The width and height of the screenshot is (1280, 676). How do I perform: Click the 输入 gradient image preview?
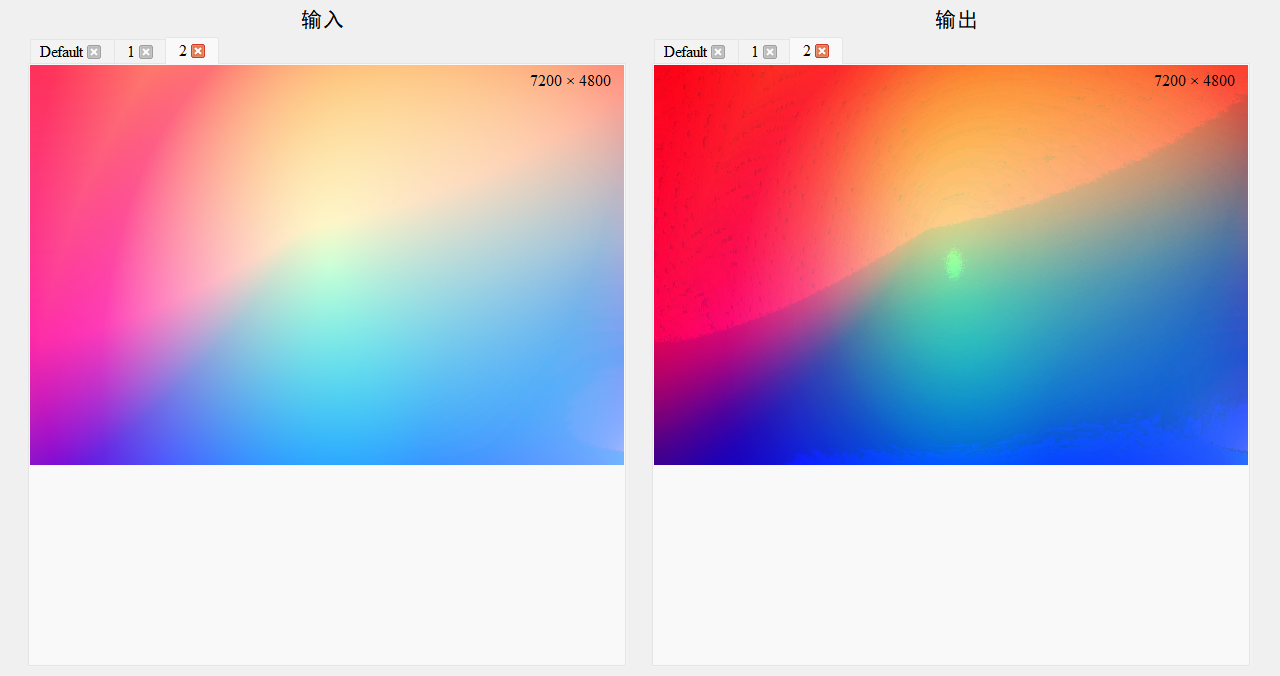(327, 265)
